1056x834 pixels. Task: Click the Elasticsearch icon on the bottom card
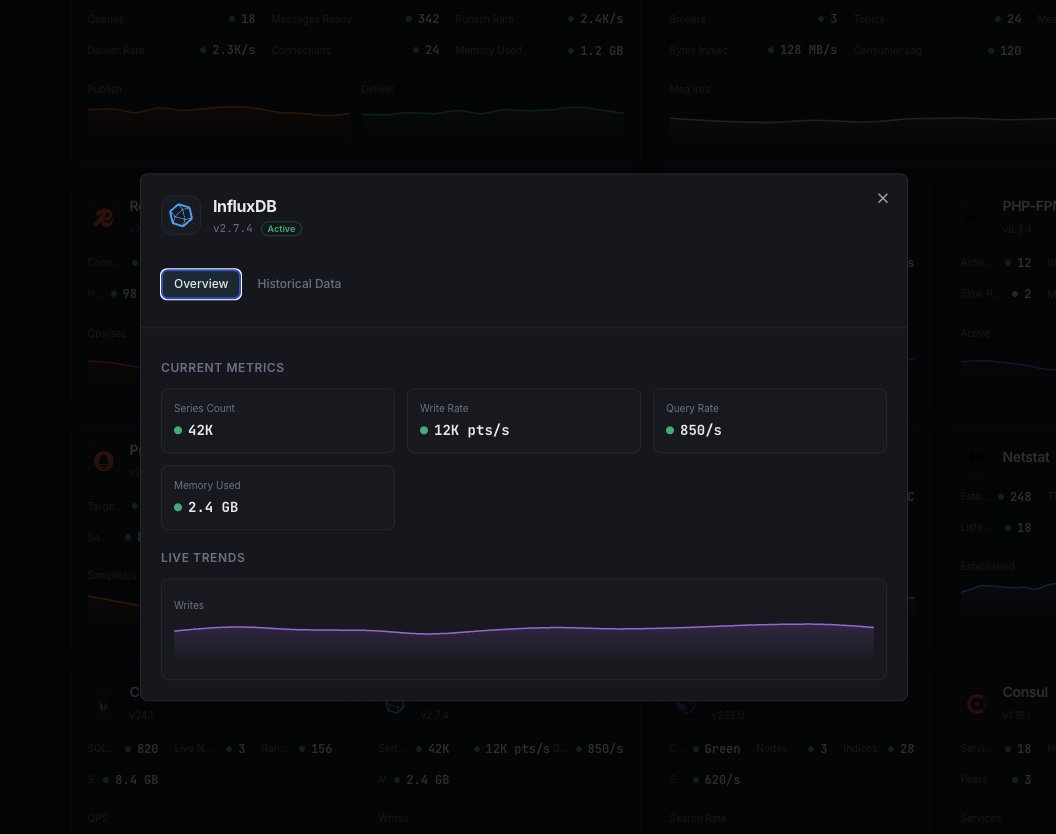[684, 703]
